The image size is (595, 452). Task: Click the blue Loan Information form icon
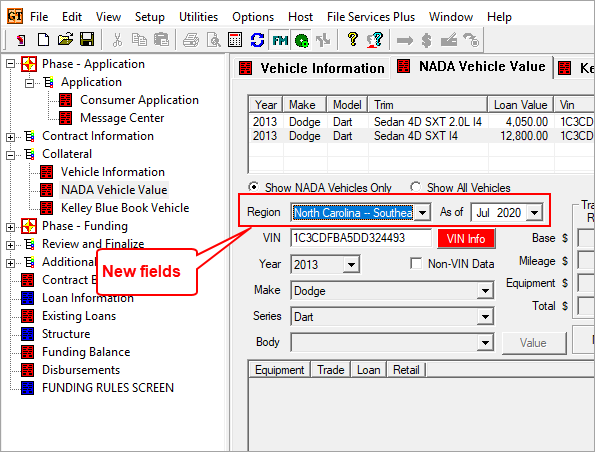point(28,298)
